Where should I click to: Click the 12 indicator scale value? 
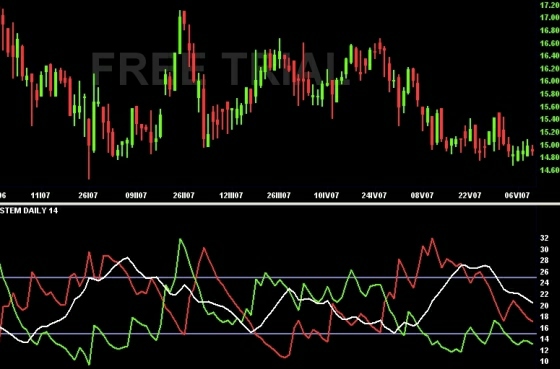pyautogui.click(x=544, y=350)
